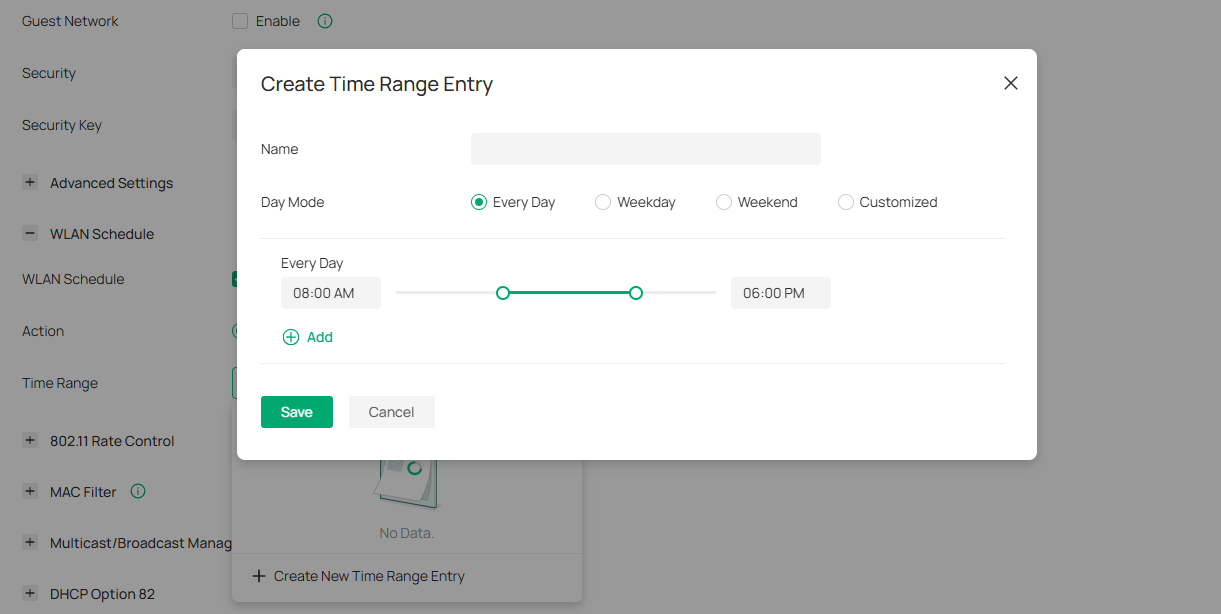Expand the Multicast/Broadcast Management section
Viewport: 1221px width, 614px height.
point(29,542)
